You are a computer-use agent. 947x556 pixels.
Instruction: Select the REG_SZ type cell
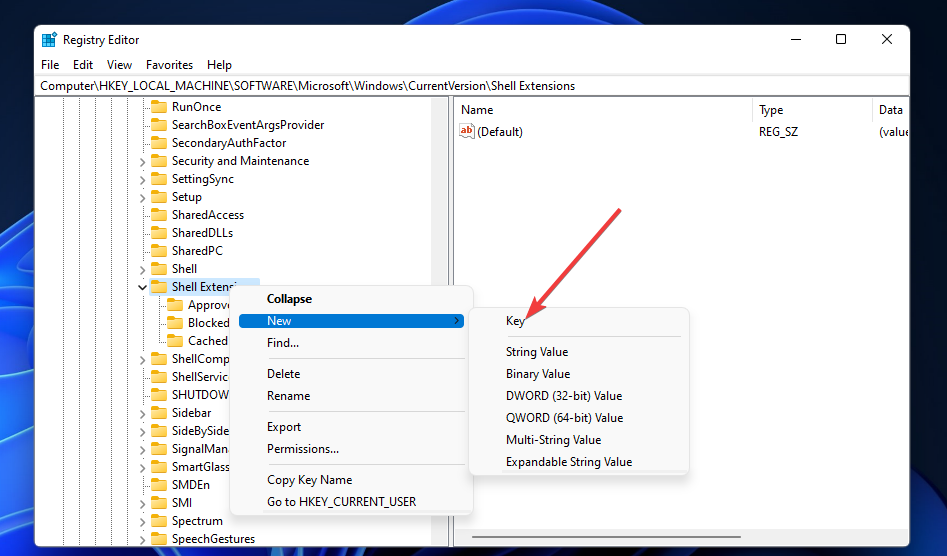(778, 132)
